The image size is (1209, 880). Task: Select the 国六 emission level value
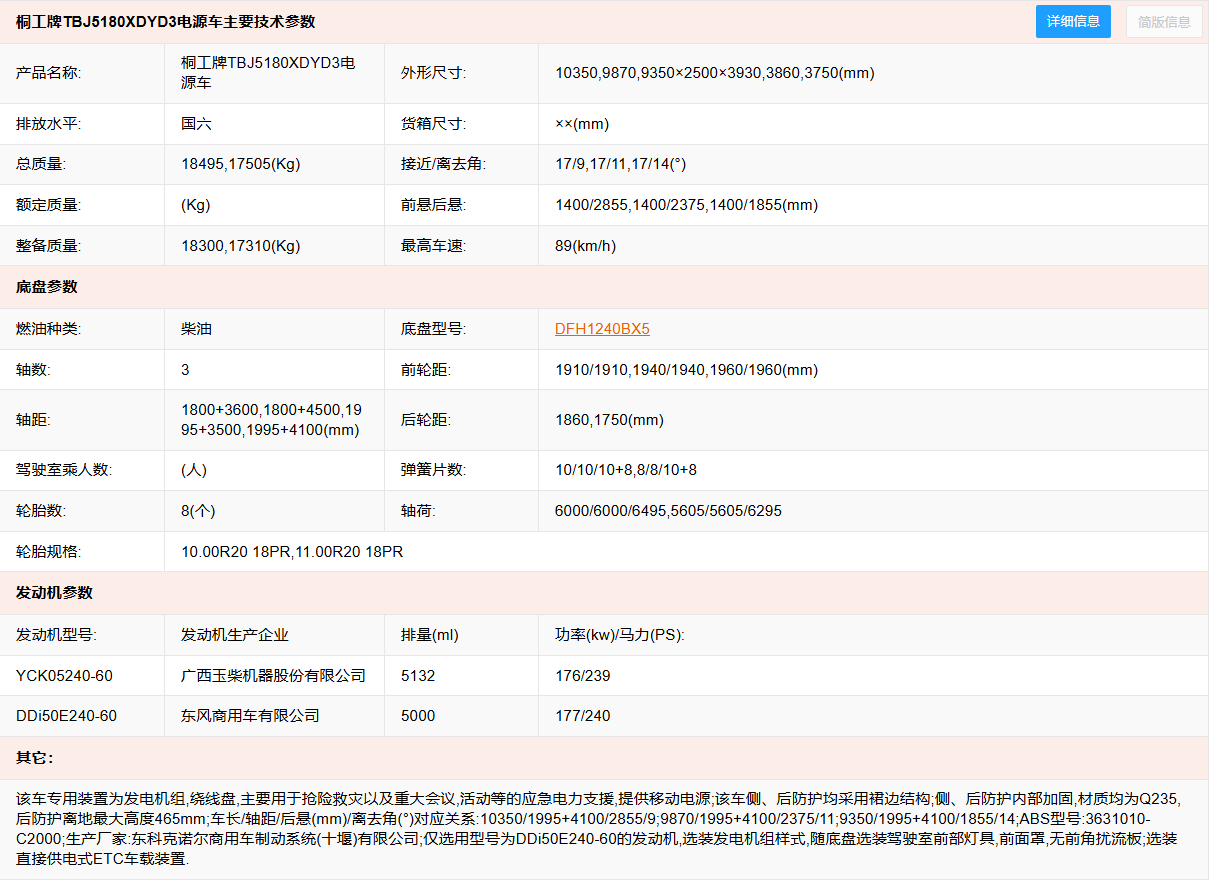pos(196,124)
